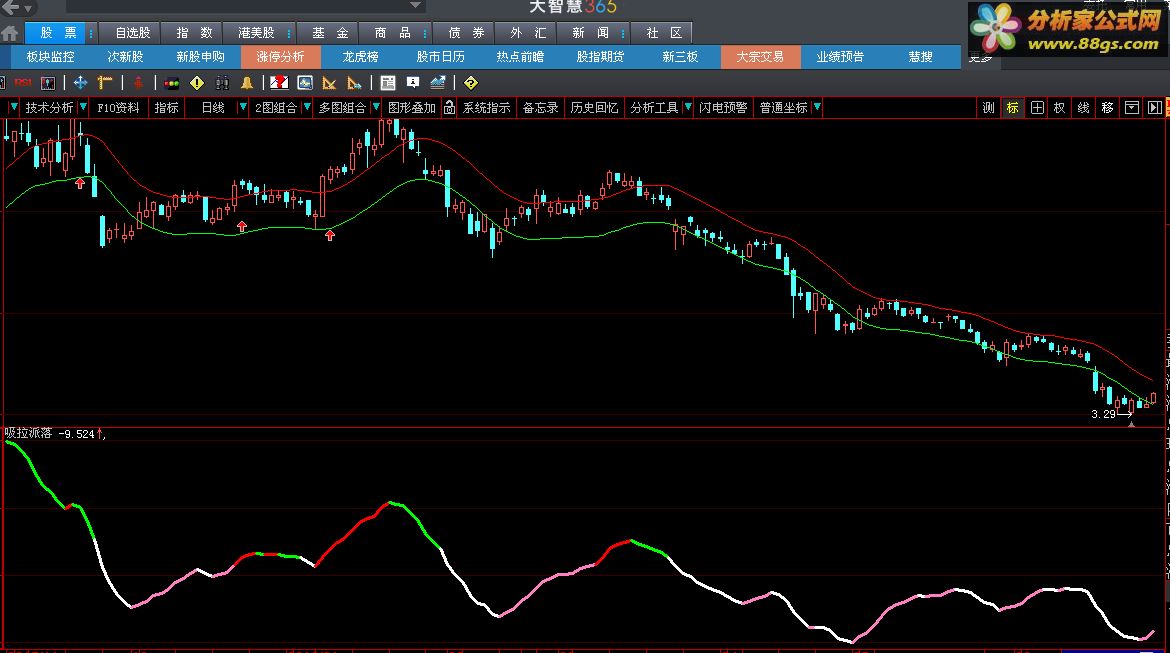Screen dimensions: 1170x653
Task: Toggle the 测 measure button
Action: [x=989, y=108]
